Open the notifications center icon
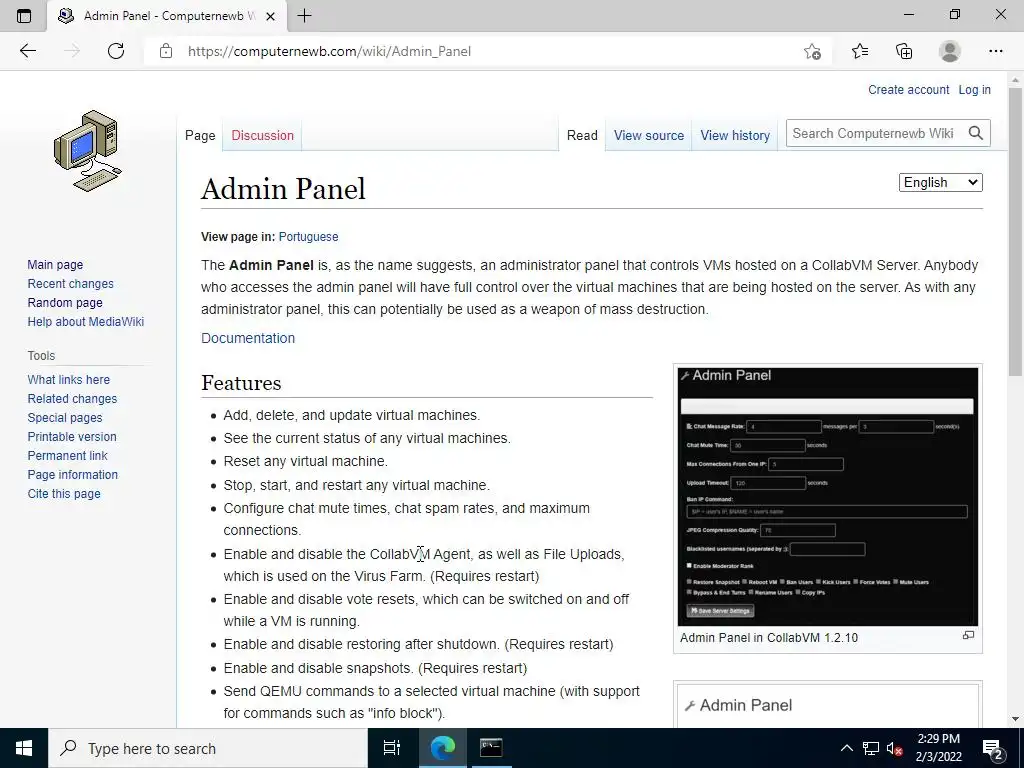The image size is (1024, 768). coord(992,749)
